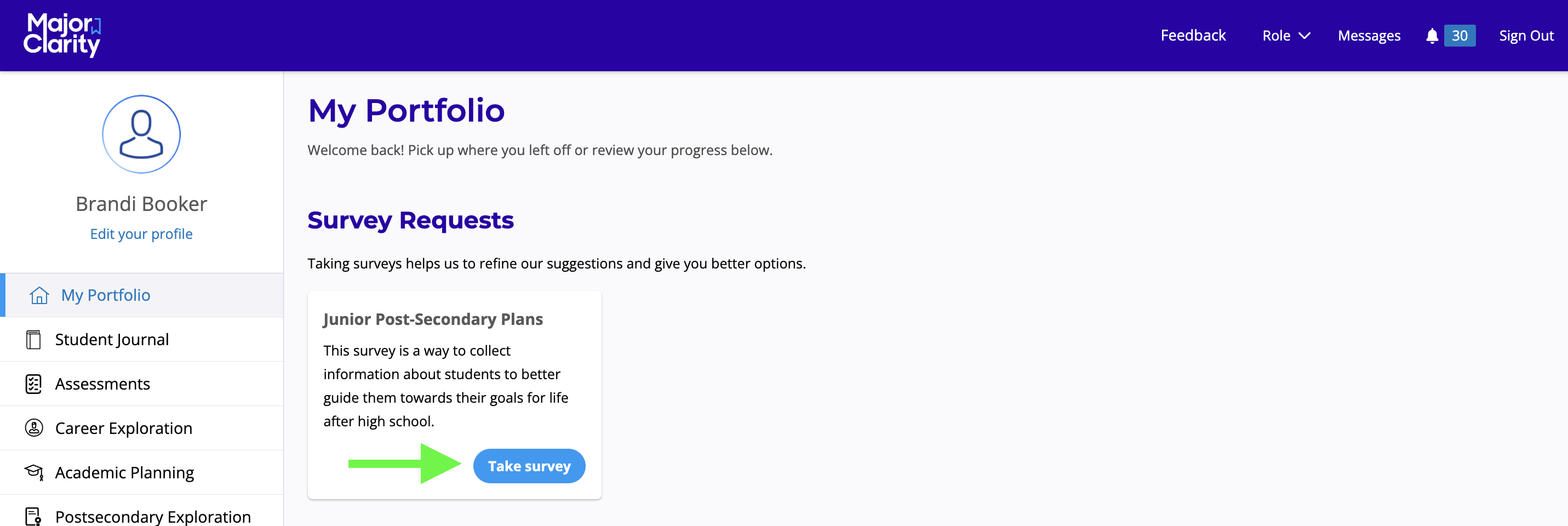Viewport: 1568px width, 526px height.
Task: Click the Postsecondary Exploration document icon
Action: click(33, 516)
